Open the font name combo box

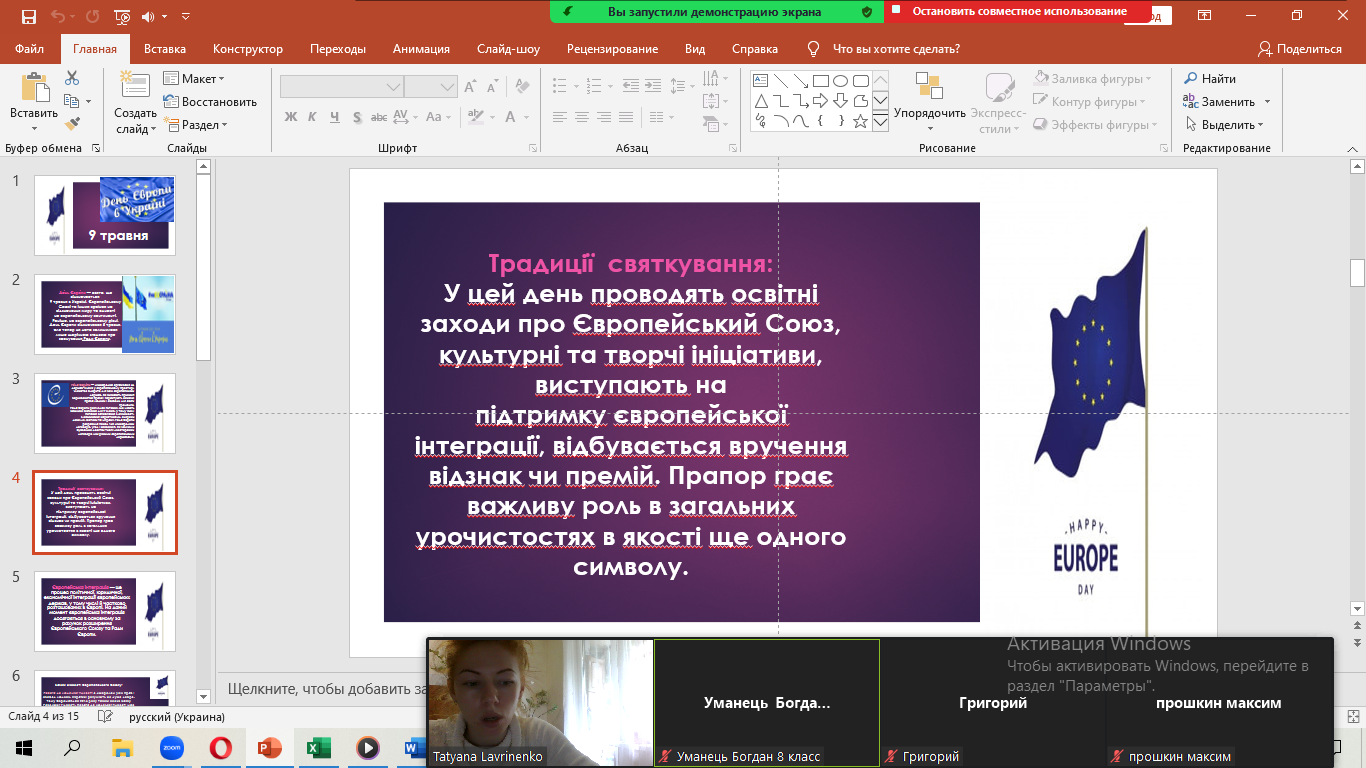(341, 87)
